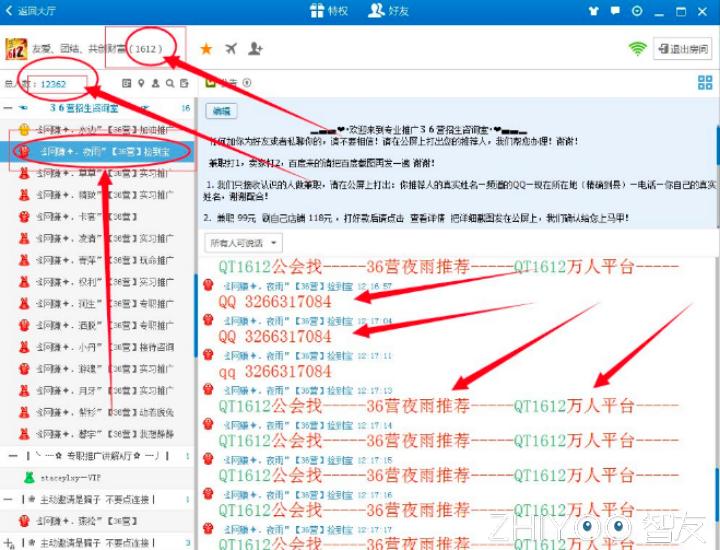Select the user 权利 实习推广

(x=97, y=282)
